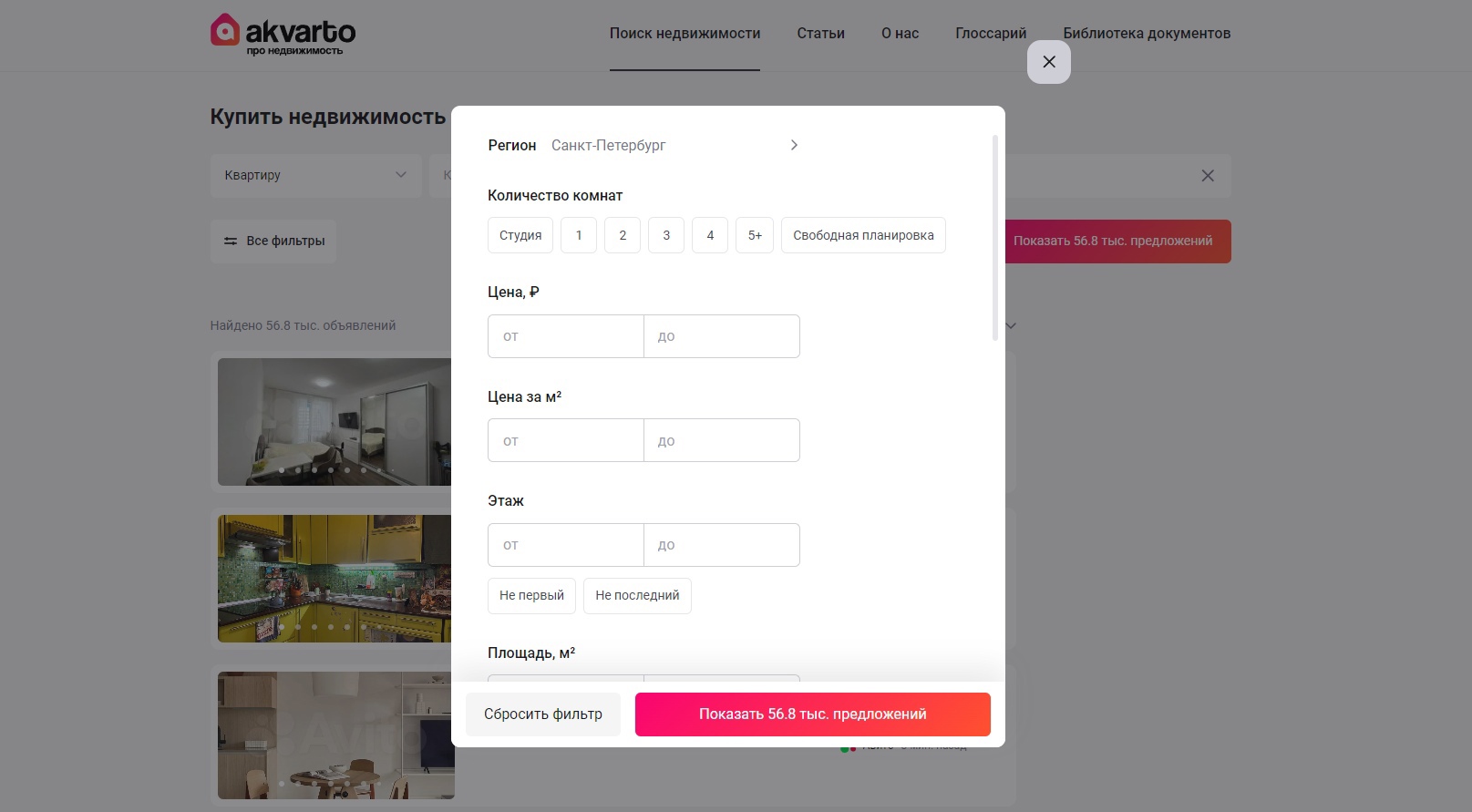Open first listing bedroom photo
The height and width of the screenshot is (812, 1472).
335,422
